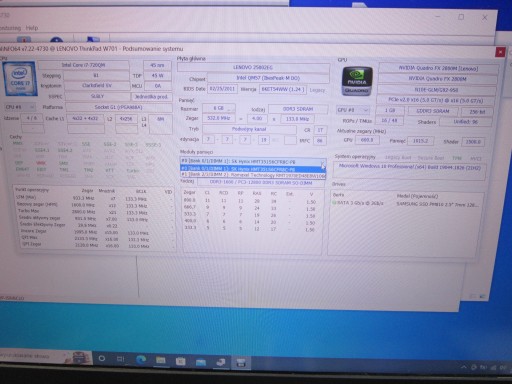
Task: Open Microsoft Edge from the taskbar
Action: tap(141, 359)
